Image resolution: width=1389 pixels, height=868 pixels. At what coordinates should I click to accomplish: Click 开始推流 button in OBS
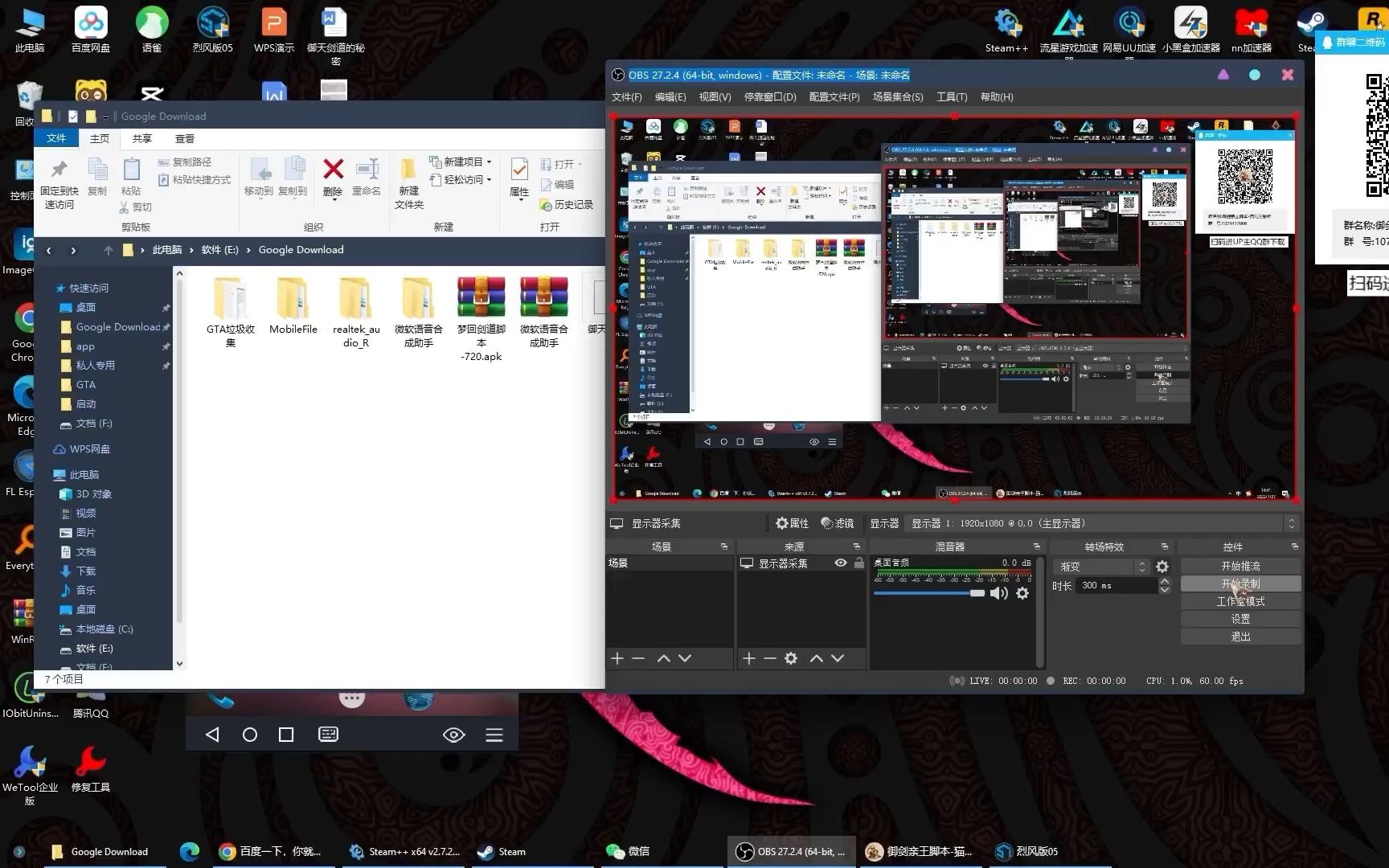point(1240,567)
